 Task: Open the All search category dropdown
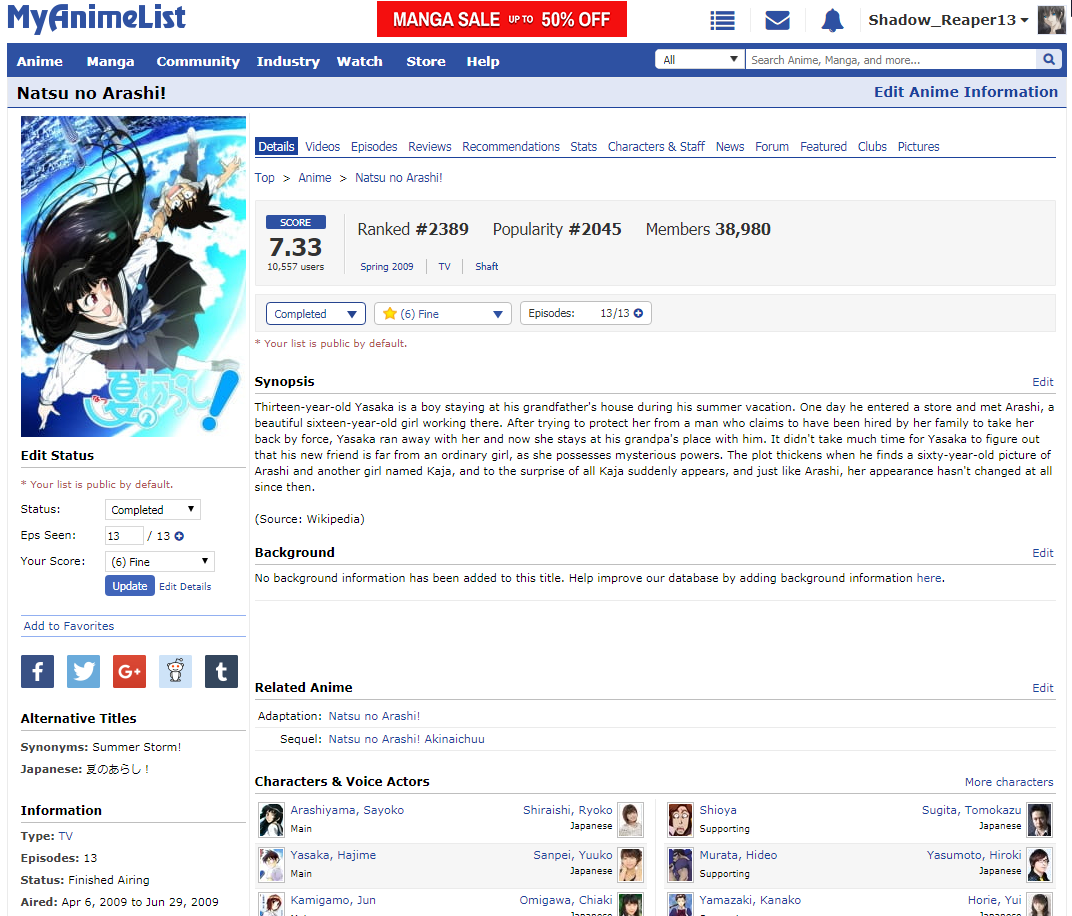pos(700,60)
